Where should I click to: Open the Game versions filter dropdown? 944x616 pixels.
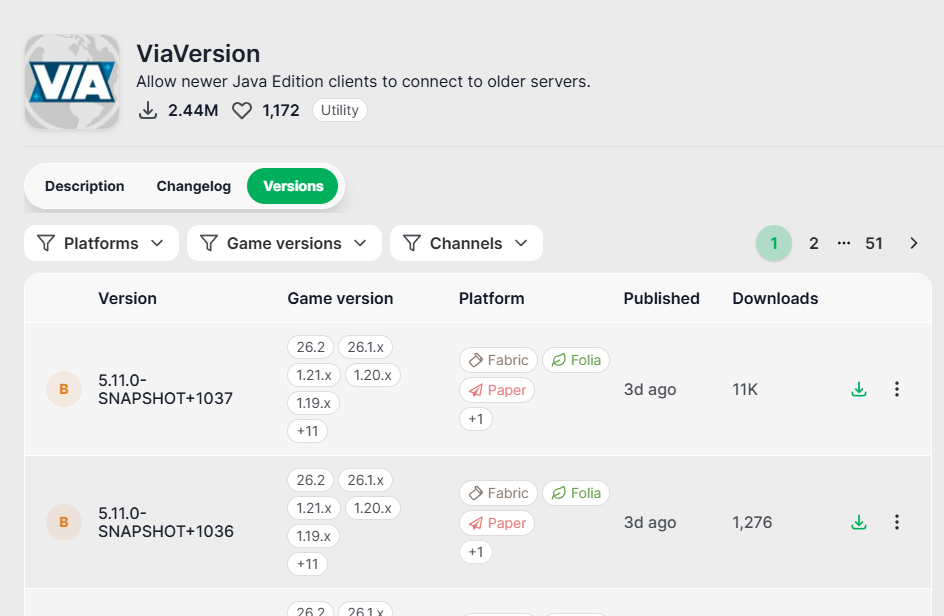(x=284, y=243)
